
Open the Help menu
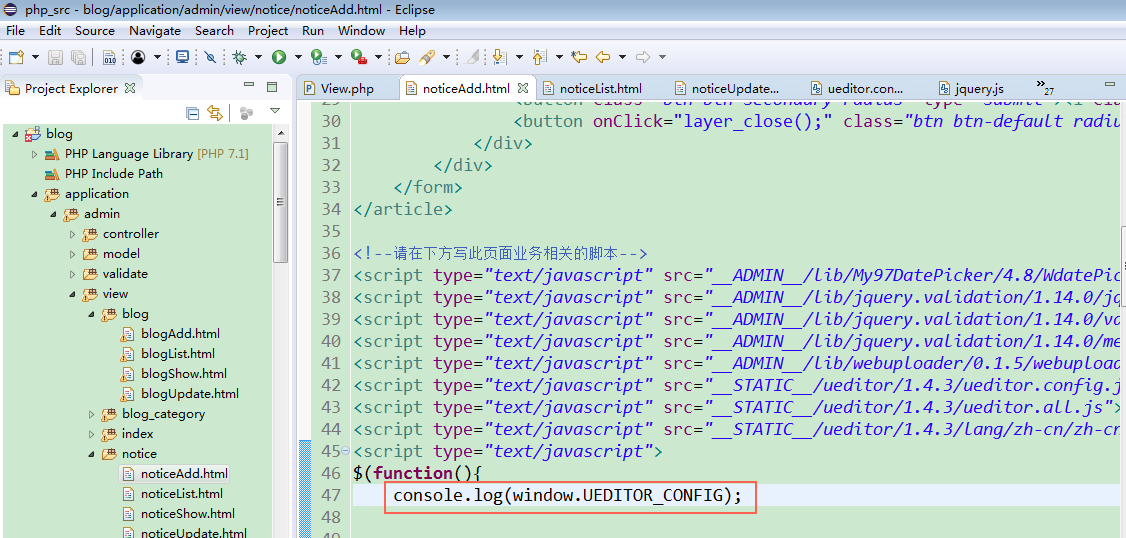[x=412, y=31]
